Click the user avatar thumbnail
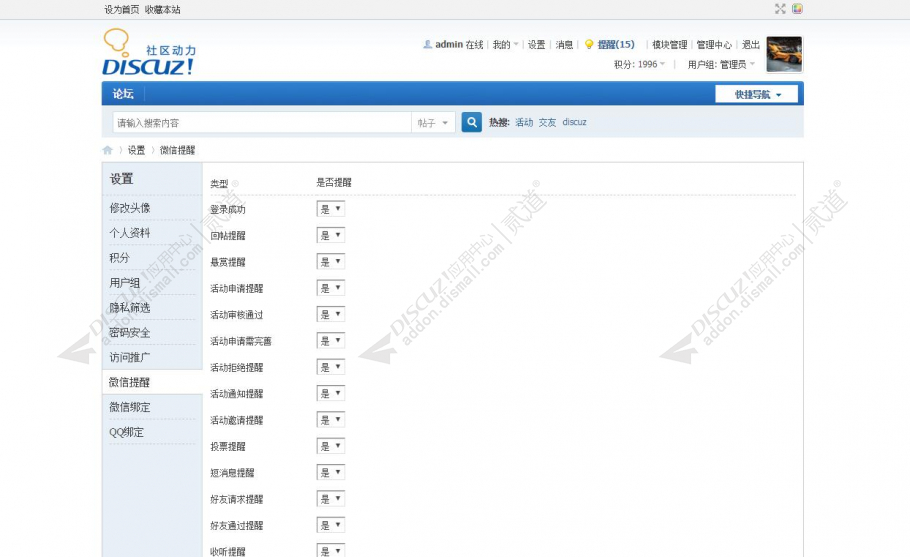Screen dimensions: 910x557 tap(784, 54)
